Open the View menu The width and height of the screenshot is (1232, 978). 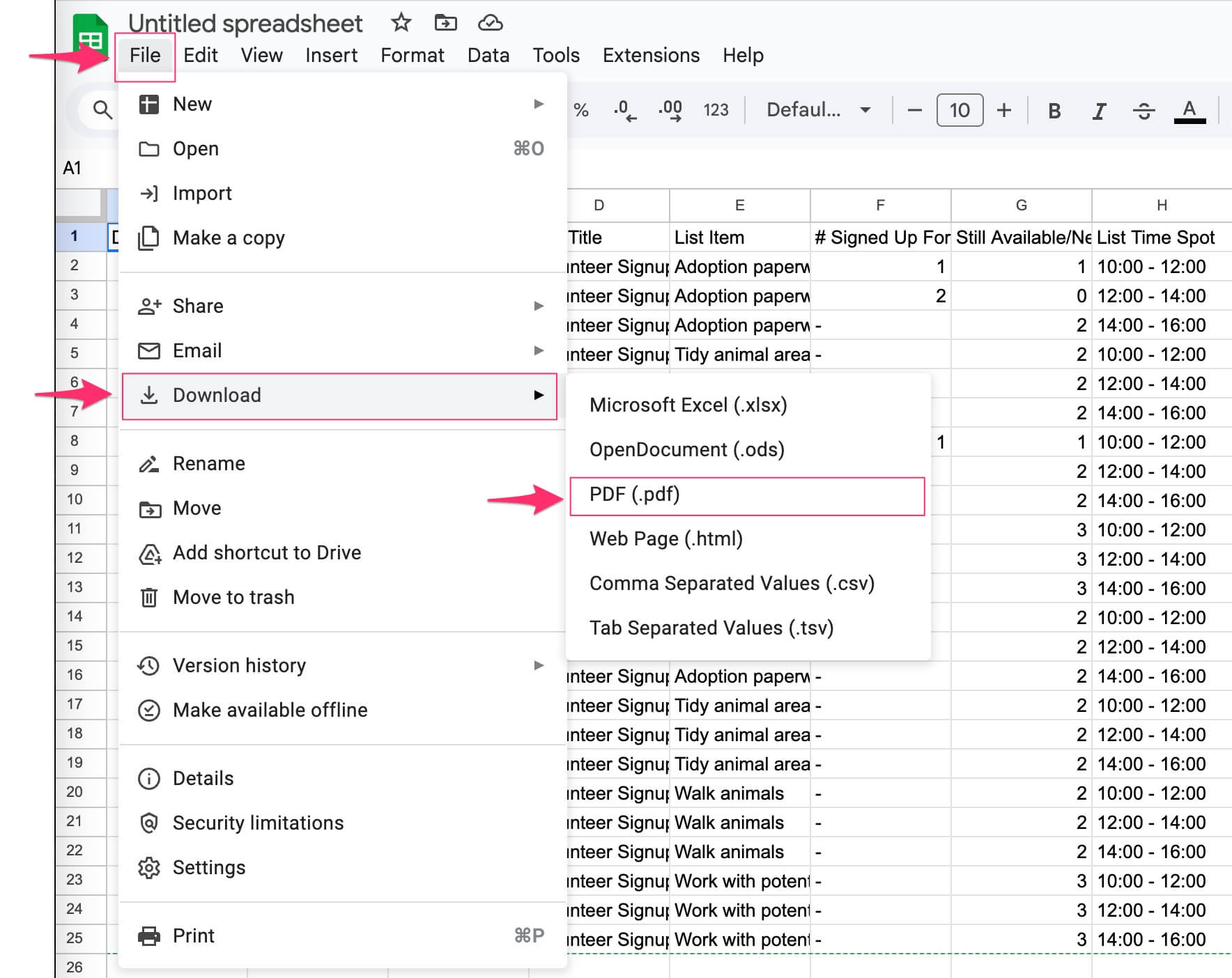point(261,55)
